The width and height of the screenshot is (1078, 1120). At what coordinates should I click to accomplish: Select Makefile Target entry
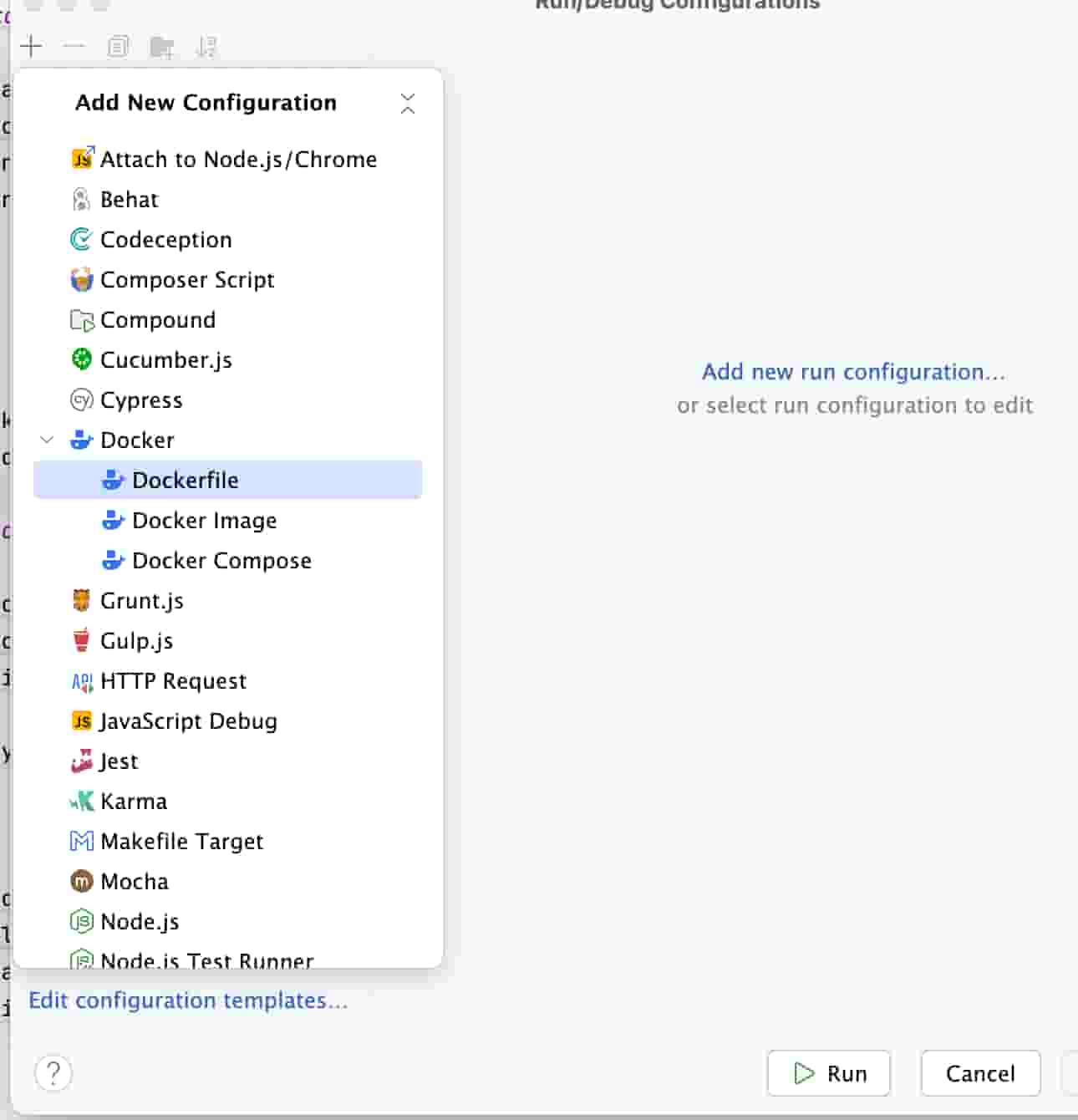point(227,841)
